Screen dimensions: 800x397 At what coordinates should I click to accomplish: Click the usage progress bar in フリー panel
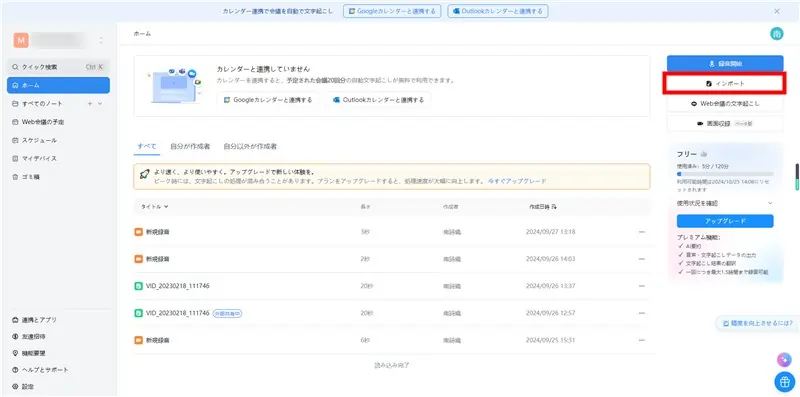point(725,174)
